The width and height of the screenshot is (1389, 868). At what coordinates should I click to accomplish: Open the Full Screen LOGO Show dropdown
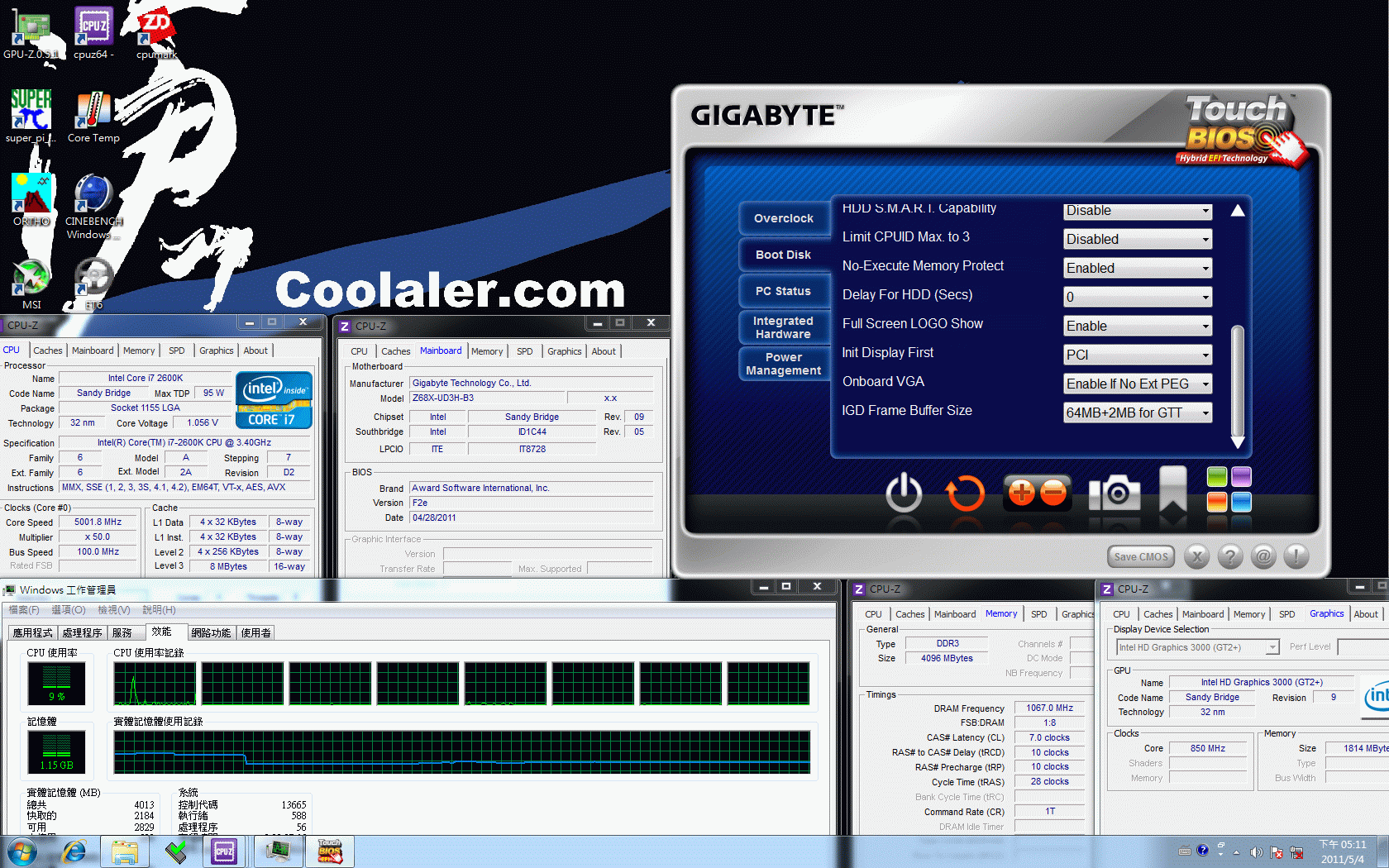point(1138,326)
